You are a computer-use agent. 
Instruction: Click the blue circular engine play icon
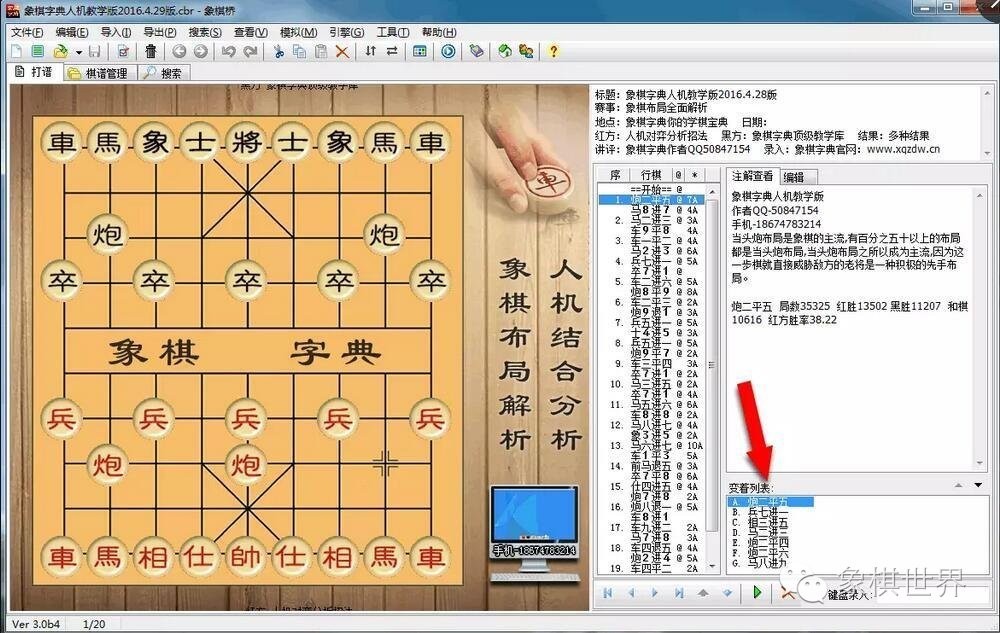[448, 52]
